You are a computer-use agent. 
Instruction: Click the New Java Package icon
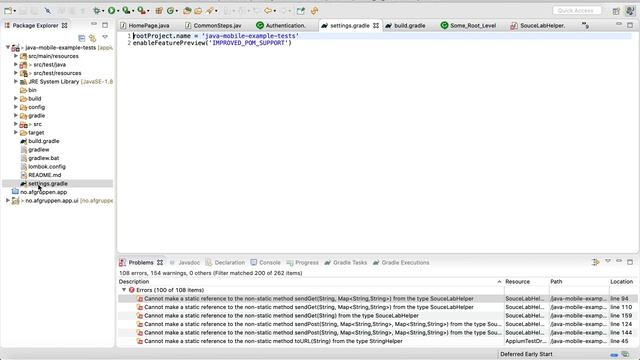[159, 11]
